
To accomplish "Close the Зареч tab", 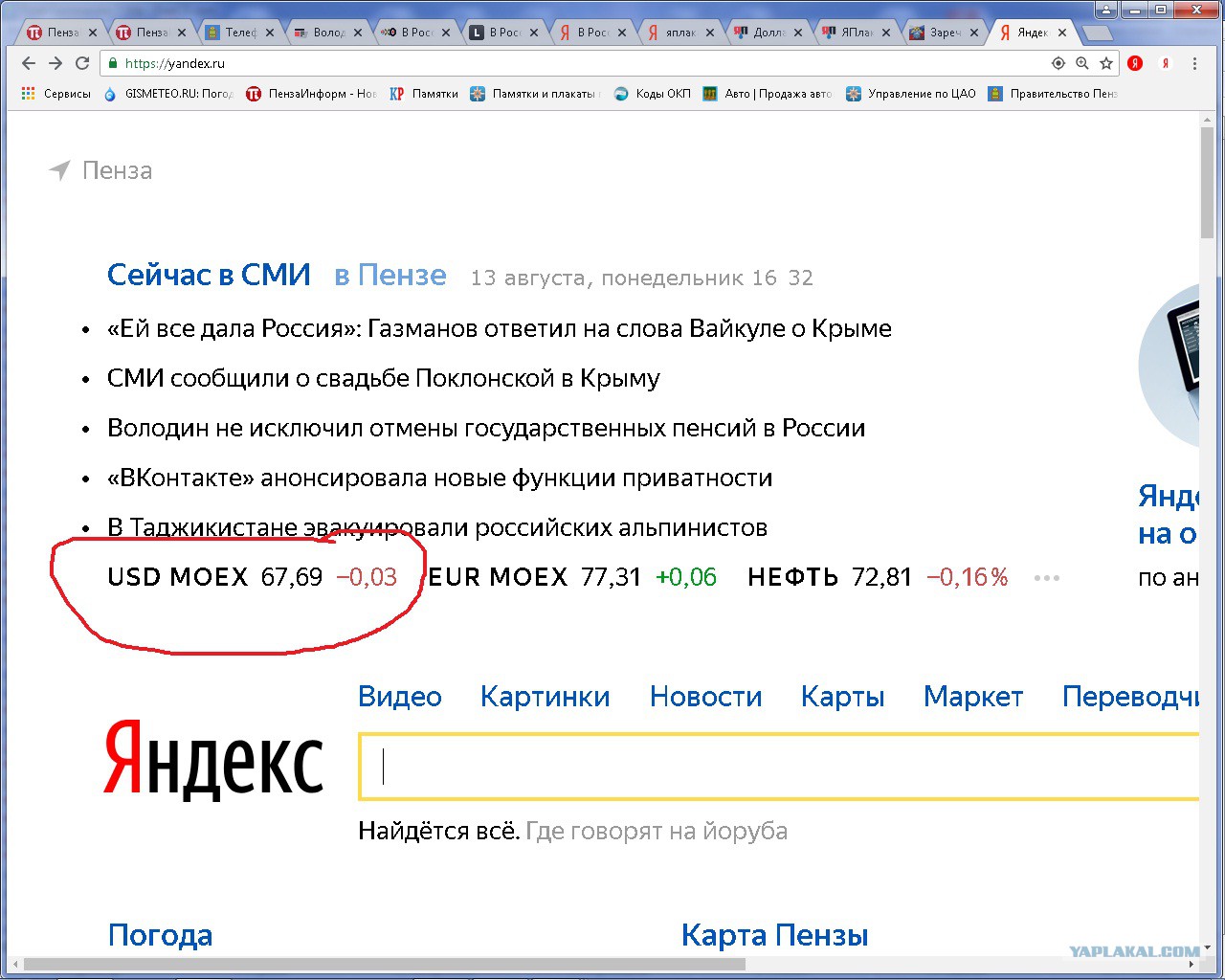I will point(974,33).
